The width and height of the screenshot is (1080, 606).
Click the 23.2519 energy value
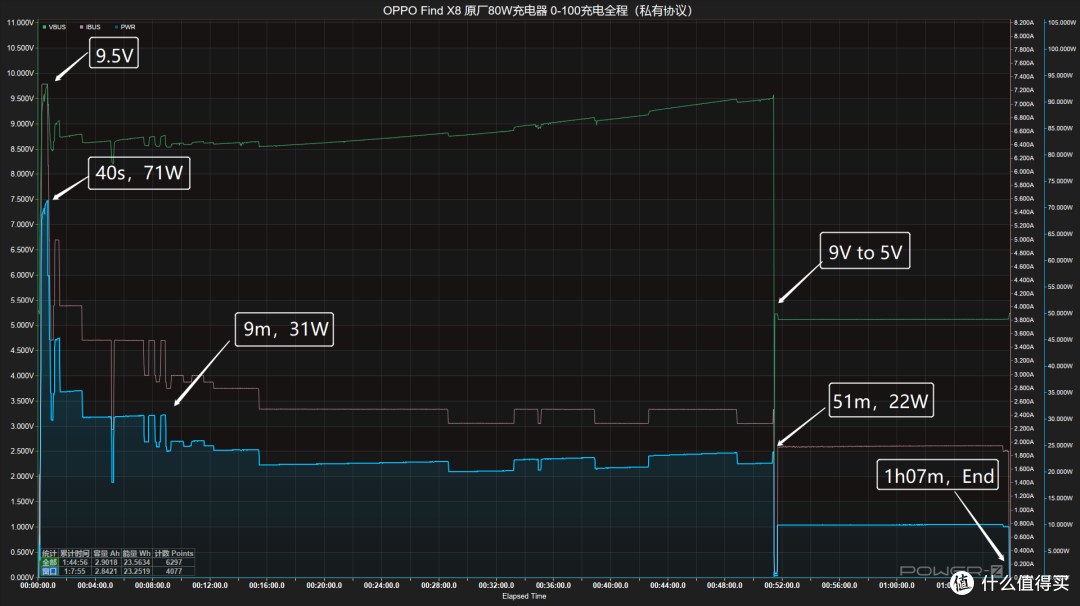[136, 571]
